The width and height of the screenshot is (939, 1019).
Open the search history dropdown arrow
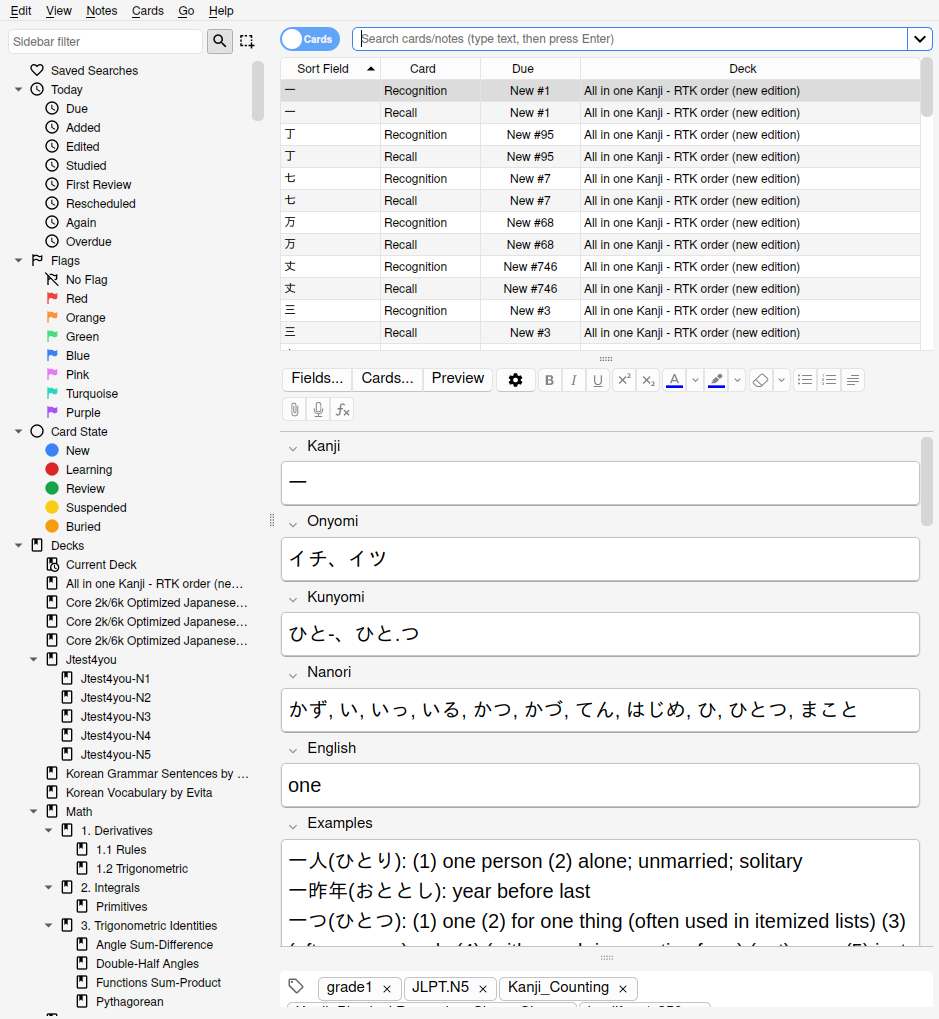tap(920, 39)
